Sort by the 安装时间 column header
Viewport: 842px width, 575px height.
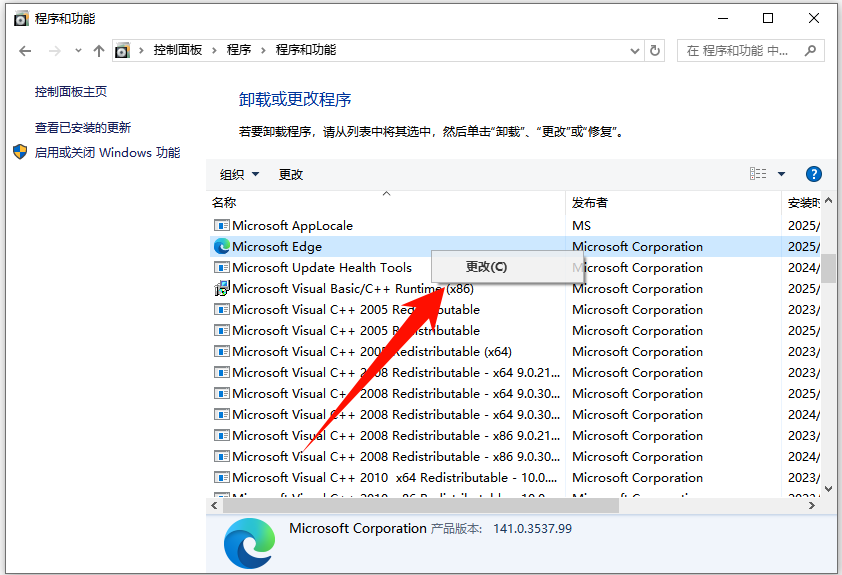click(802, 202)
